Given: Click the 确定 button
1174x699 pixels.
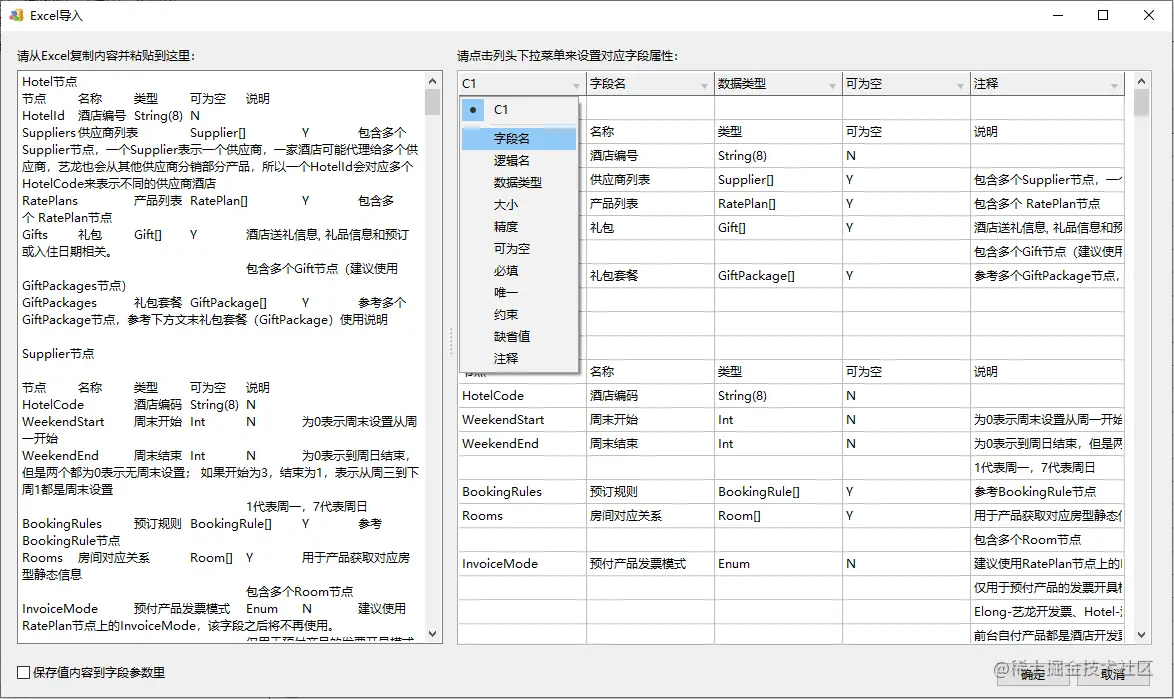Looking at the screenshot, I should tap(1033, 676).
